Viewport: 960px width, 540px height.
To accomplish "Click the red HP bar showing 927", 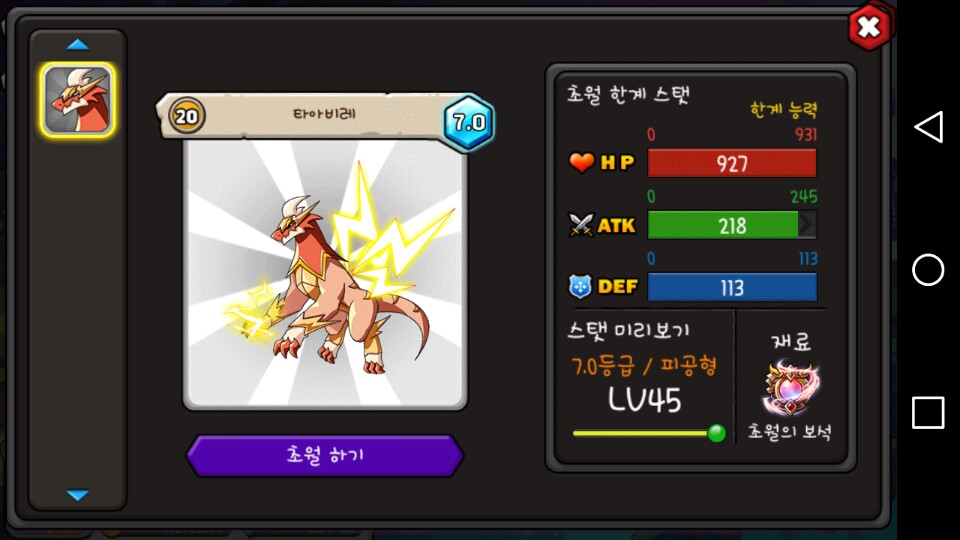I will pyautogui.click(x=732, y=163).
